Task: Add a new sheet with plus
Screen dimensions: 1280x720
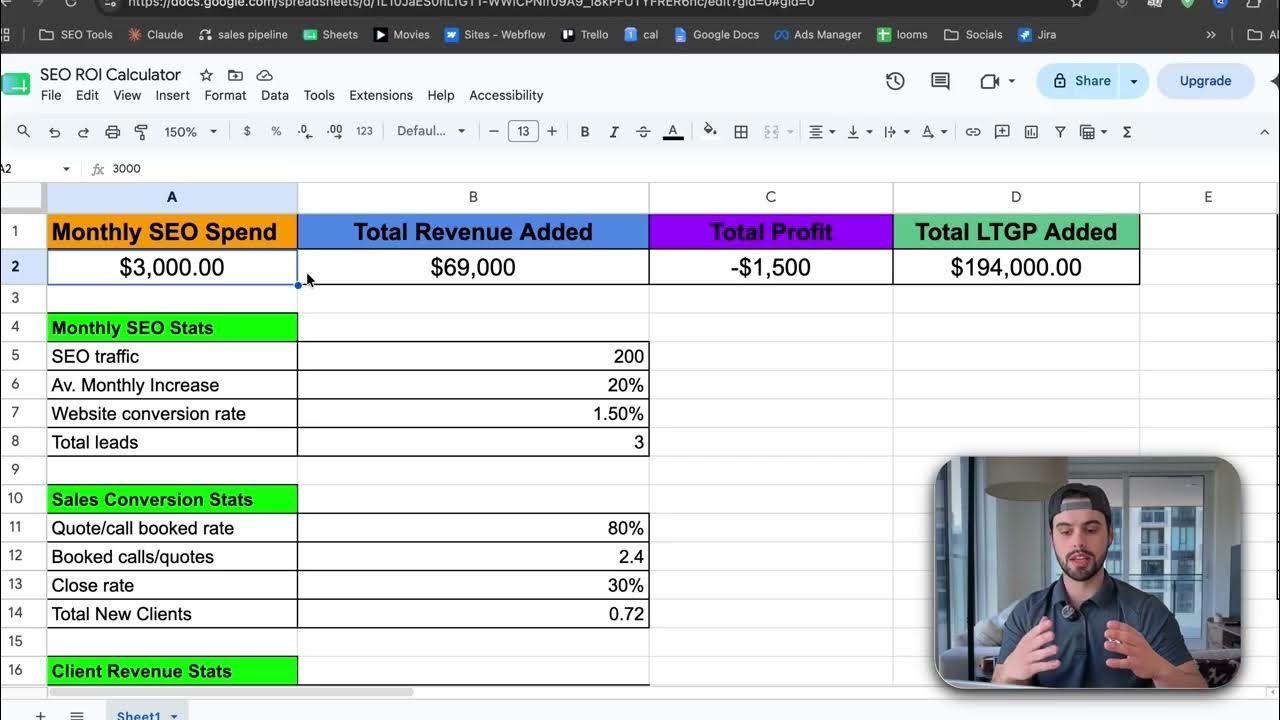Action: coord(41,715)
